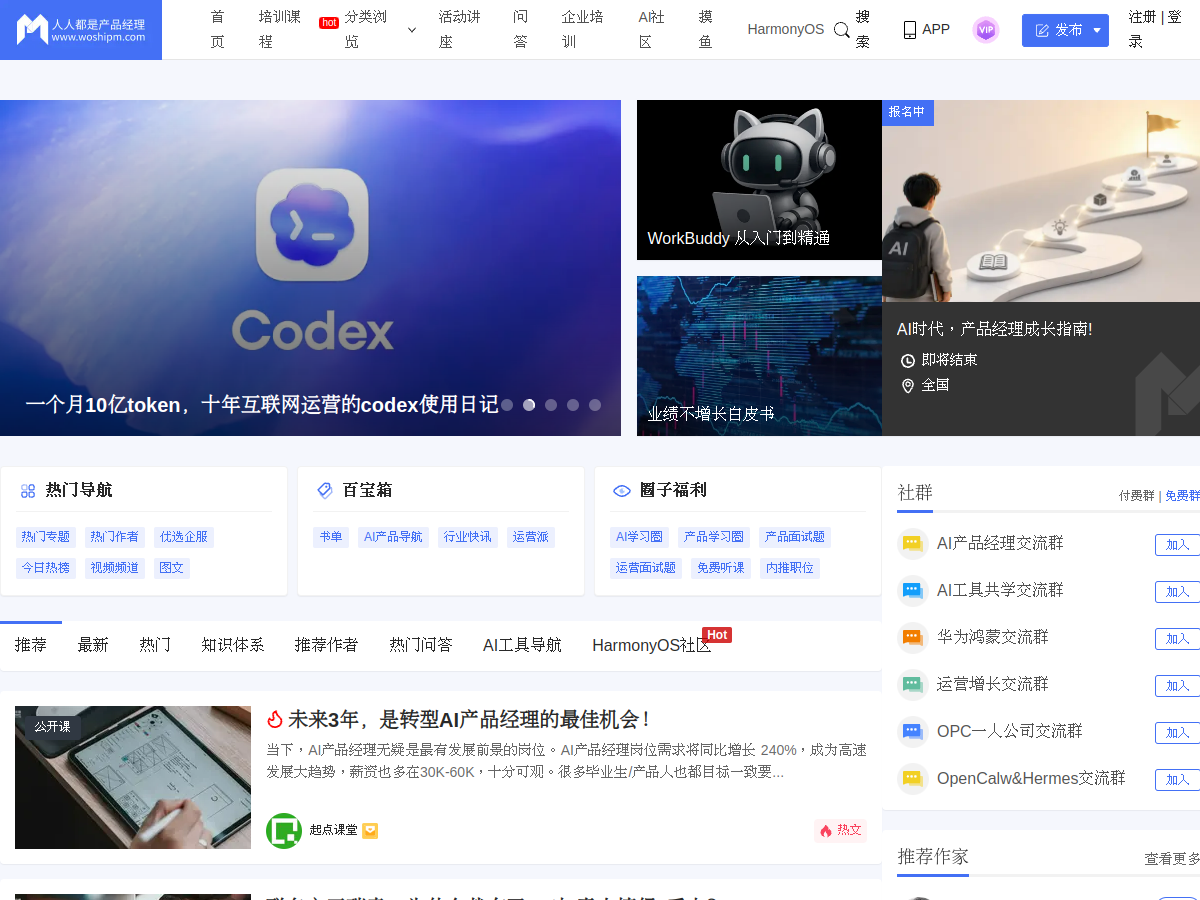Switch to the HarmonyOS社区 tab
This screenshot has height=900, width=1200.
[x=651, y=645]
